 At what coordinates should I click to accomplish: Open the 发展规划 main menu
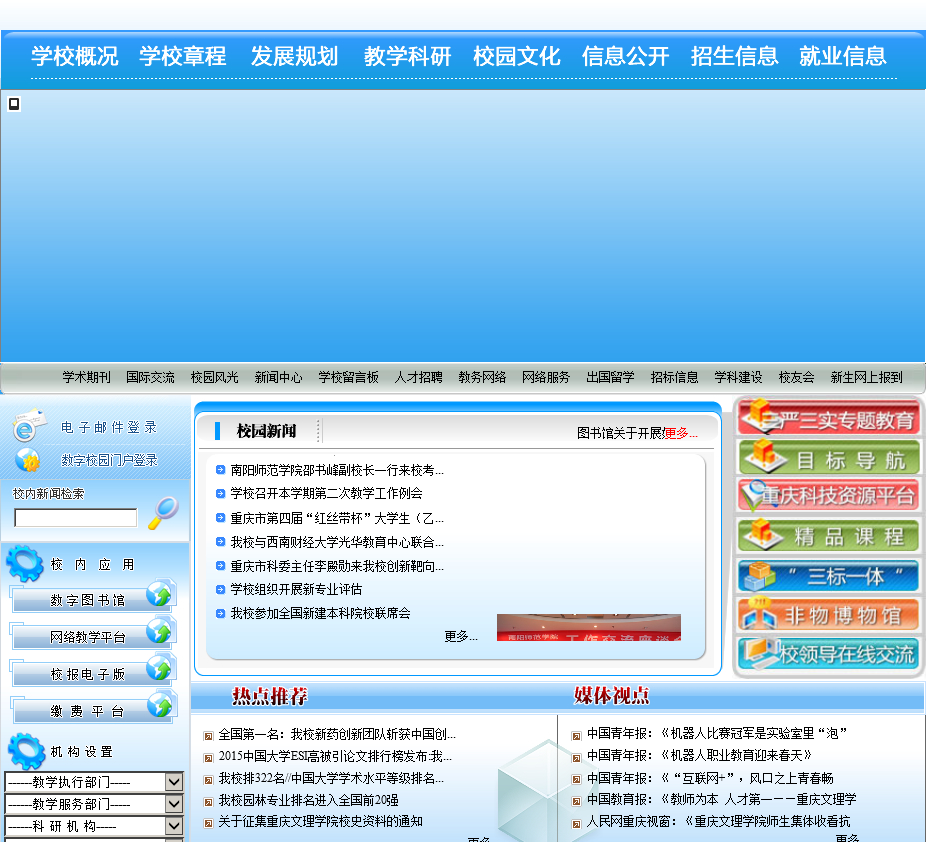[x=294, y=56]
